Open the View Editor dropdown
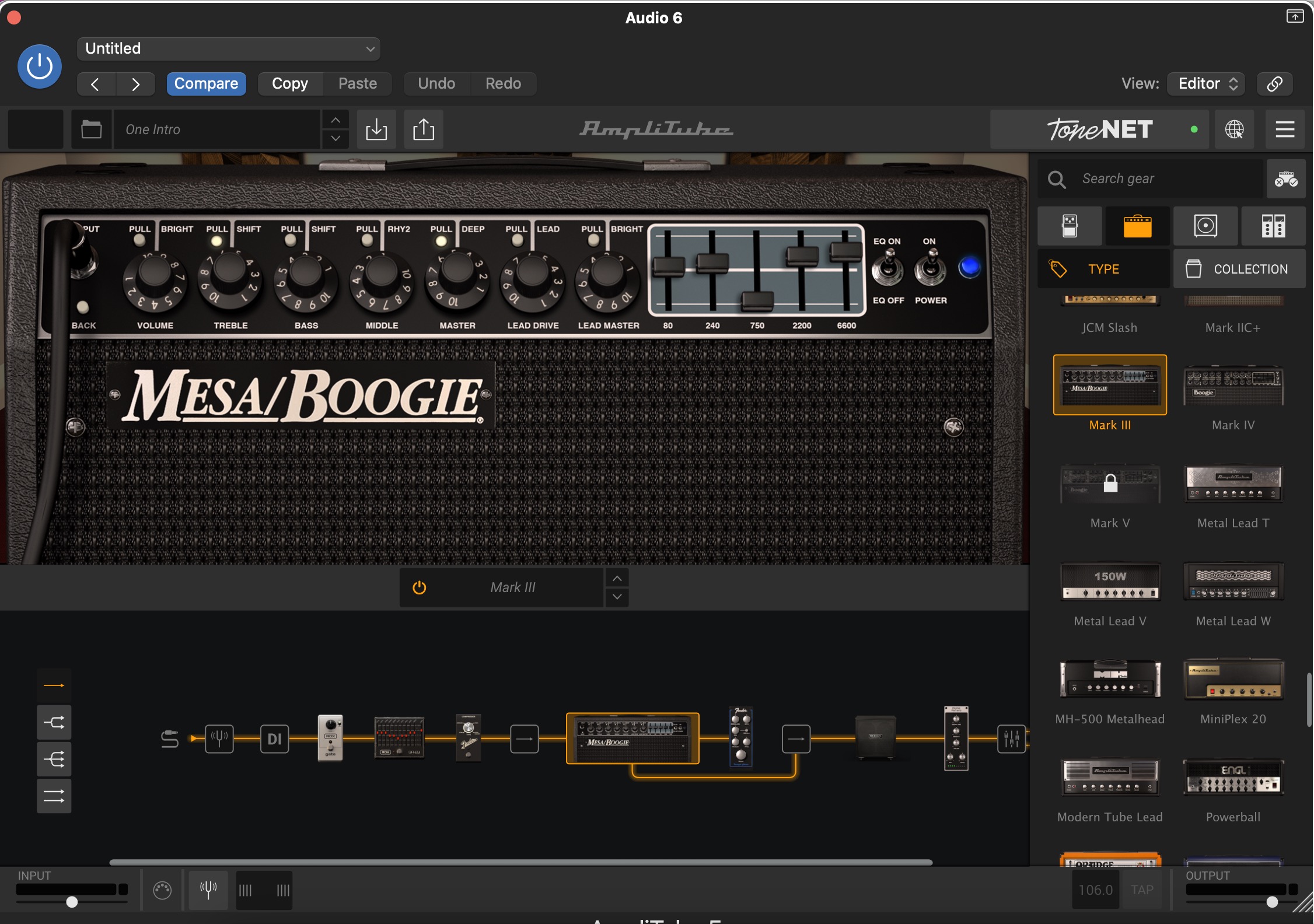The width and height of the screenshot is (1314, 924). 1206,84
